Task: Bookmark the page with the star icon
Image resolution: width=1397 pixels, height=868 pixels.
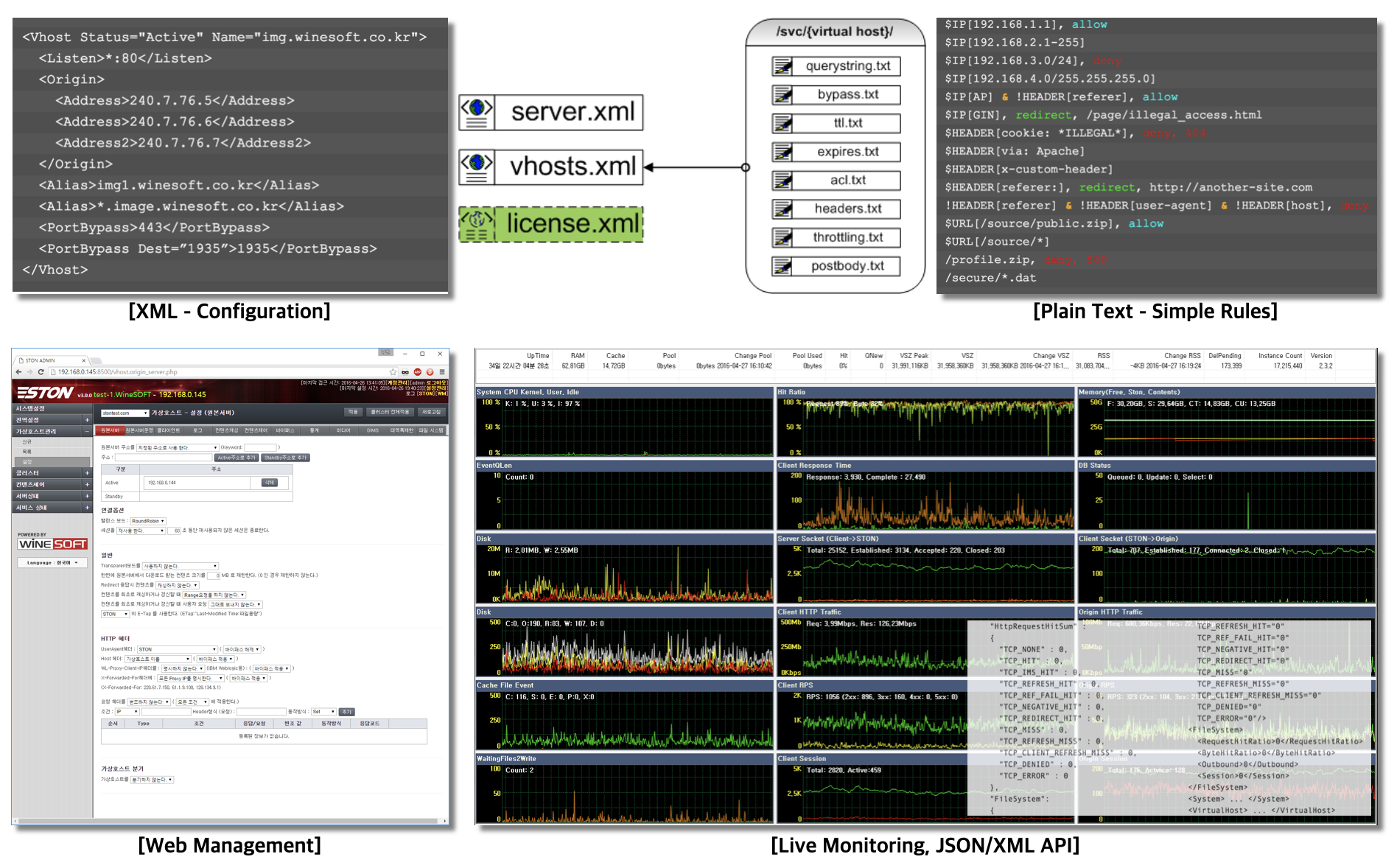Action: (x=393, y=372)
